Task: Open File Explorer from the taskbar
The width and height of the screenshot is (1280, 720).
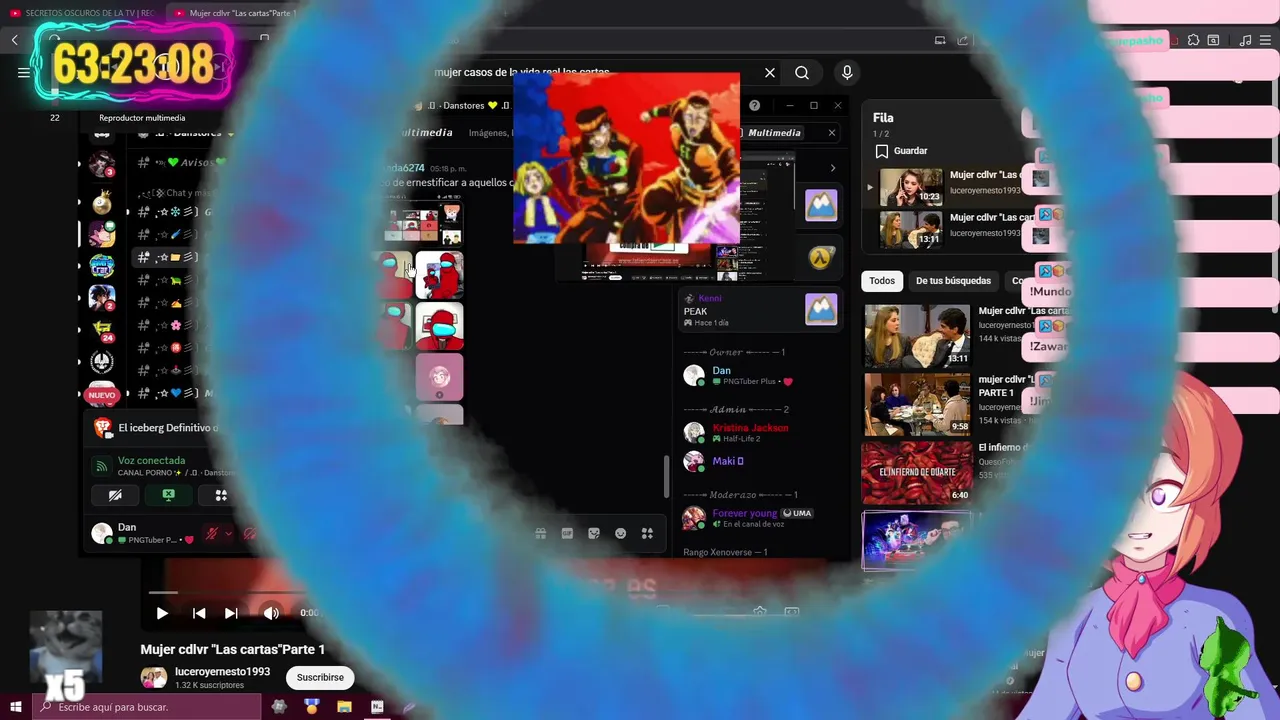Action: click(344, 707)
